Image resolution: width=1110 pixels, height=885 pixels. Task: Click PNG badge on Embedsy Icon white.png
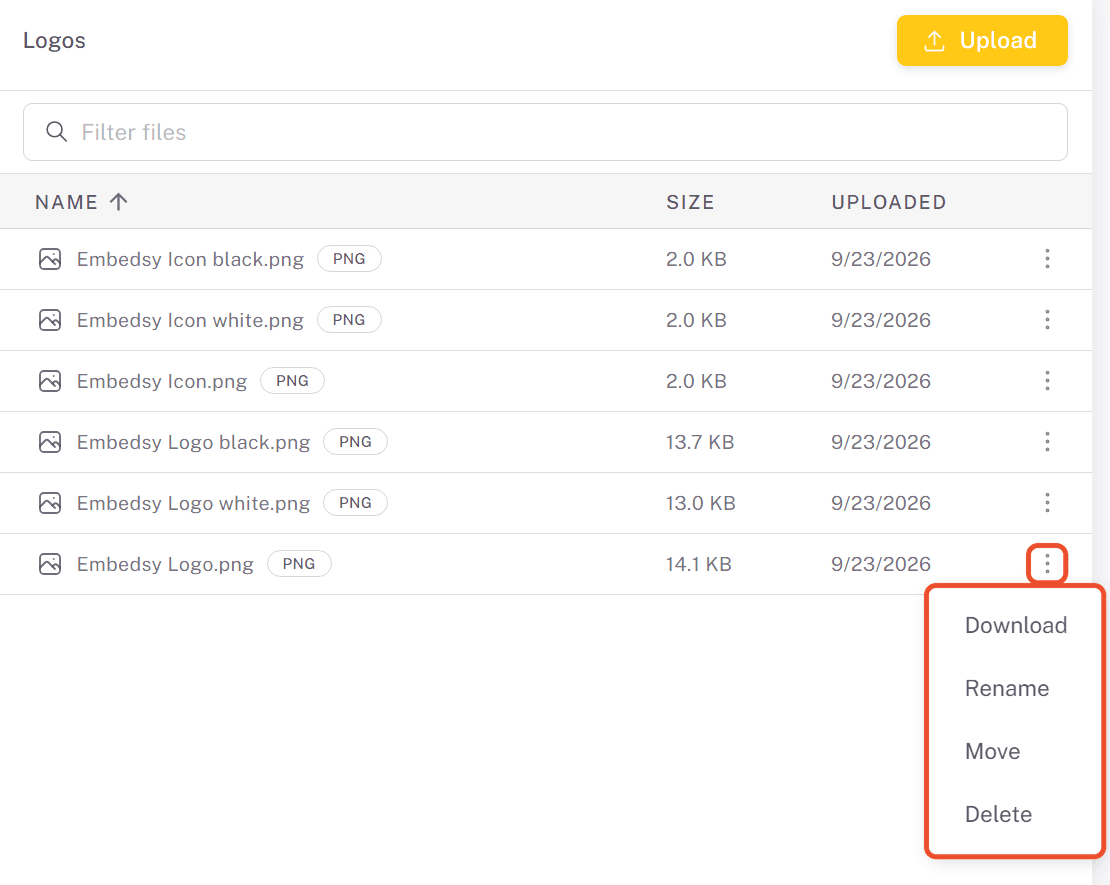click(x=349, y=319)
